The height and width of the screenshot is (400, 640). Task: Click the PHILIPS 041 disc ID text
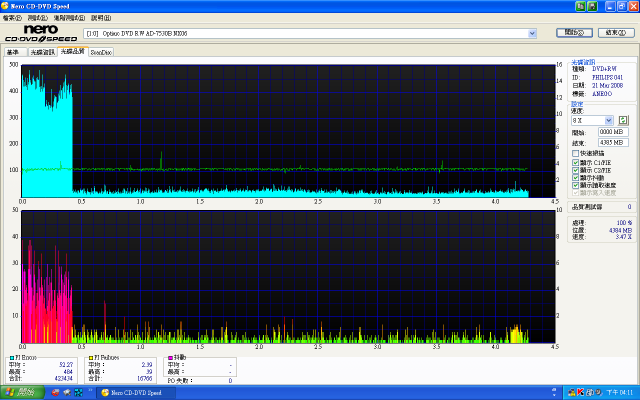pos(607,77)
